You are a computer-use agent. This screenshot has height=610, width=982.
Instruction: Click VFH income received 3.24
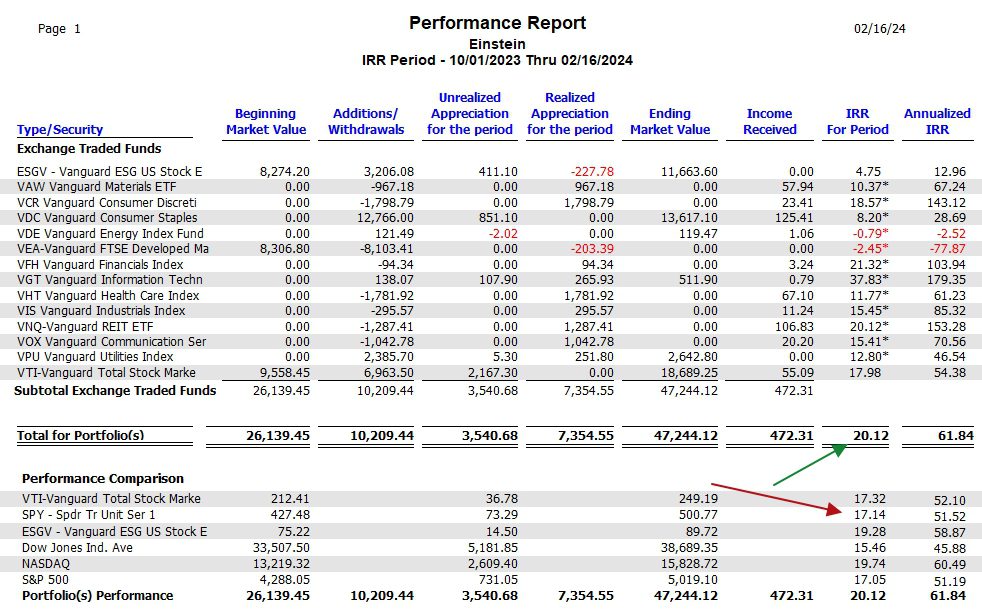pyautogui.click(x=801, y=264)
